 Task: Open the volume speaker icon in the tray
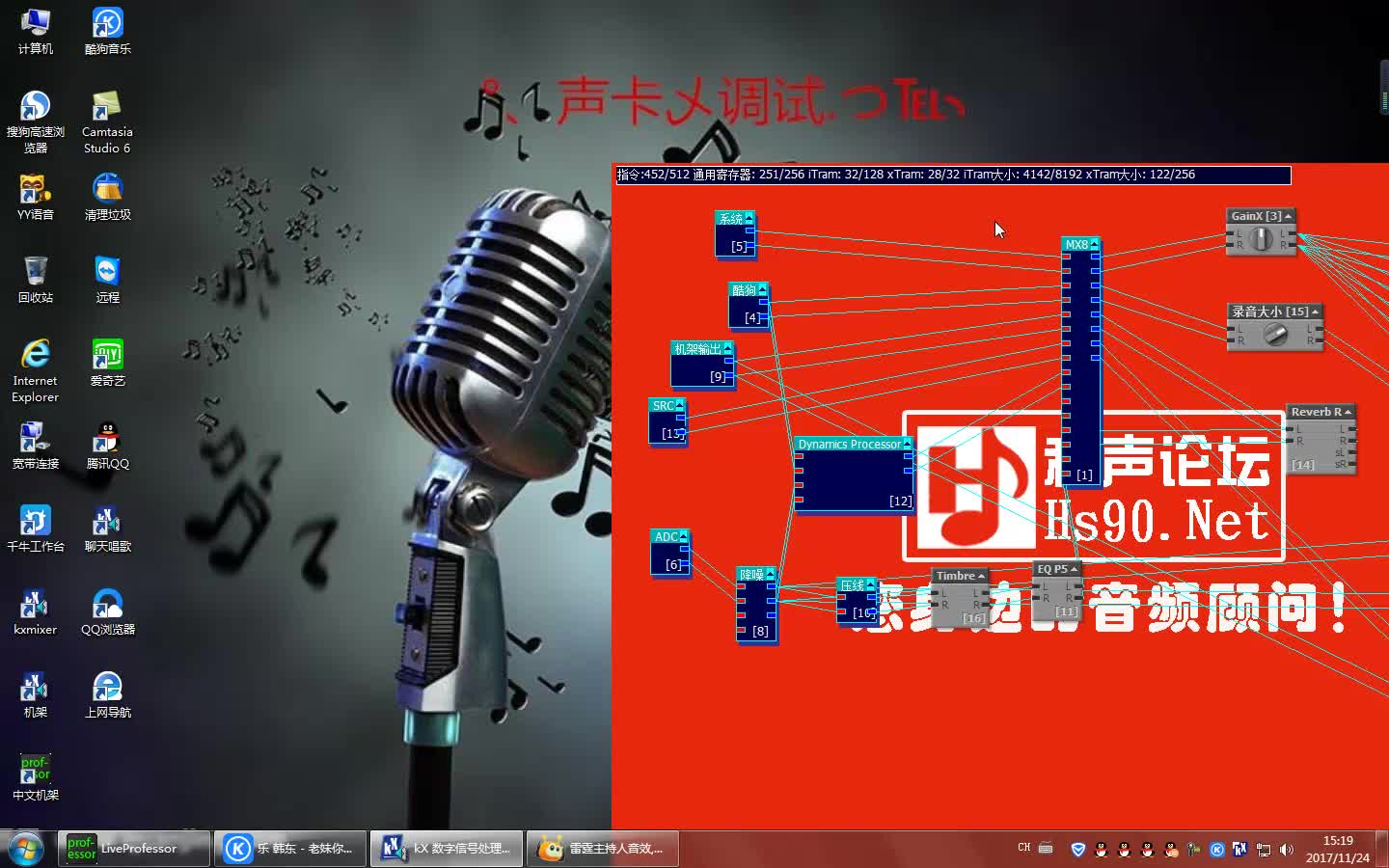click(1287, 850)
